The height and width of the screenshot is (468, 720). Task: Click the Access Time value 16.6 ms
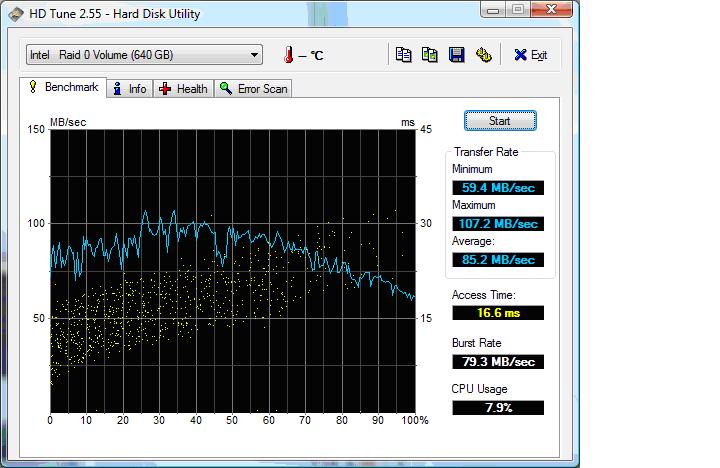498,313
